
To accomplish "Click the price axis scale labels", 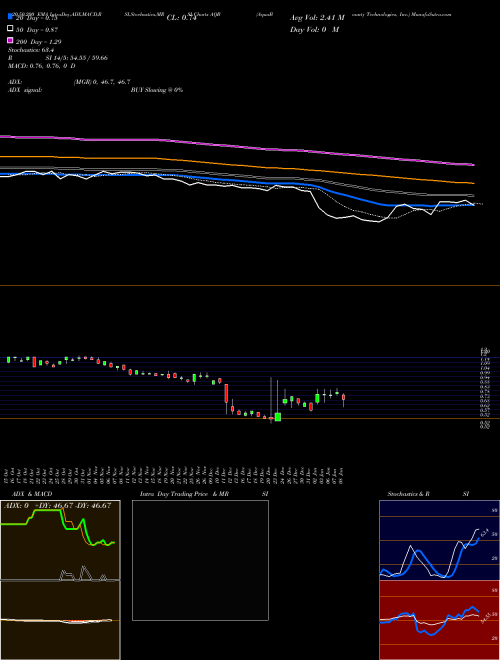I will point(485,387).
